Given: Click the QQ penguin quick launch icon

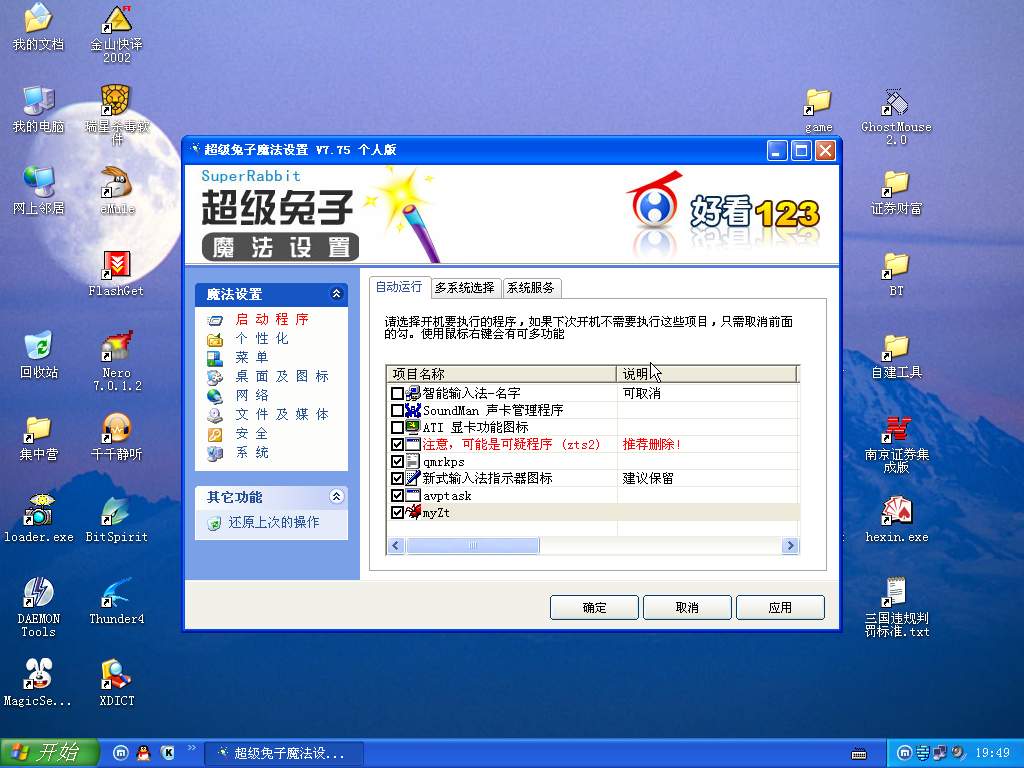Looking at the screenshot, I should pyautogui.click(x=143, y=753).
